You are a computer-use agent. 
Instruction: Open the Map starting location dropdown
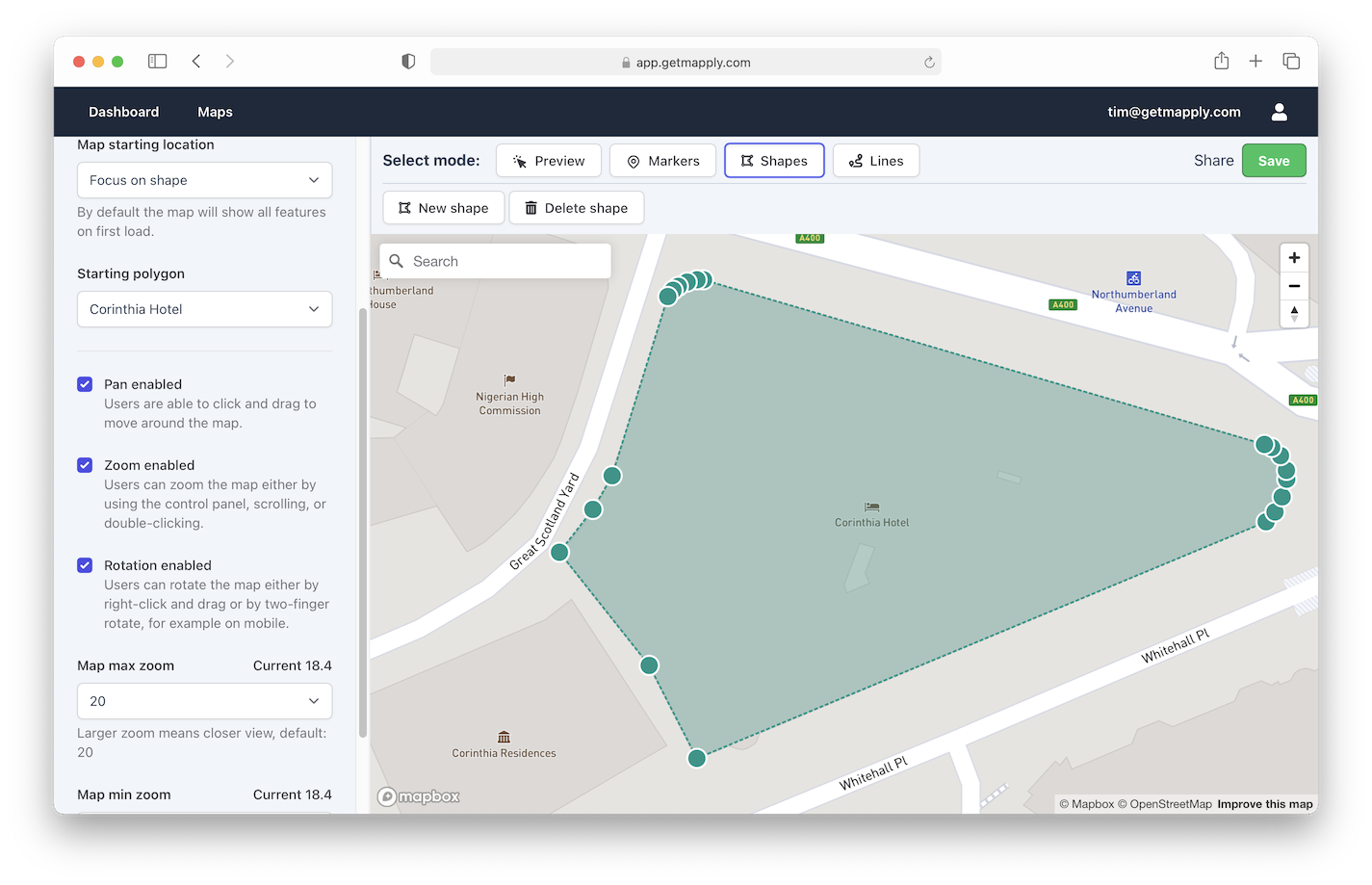click(x=204, y=180)
